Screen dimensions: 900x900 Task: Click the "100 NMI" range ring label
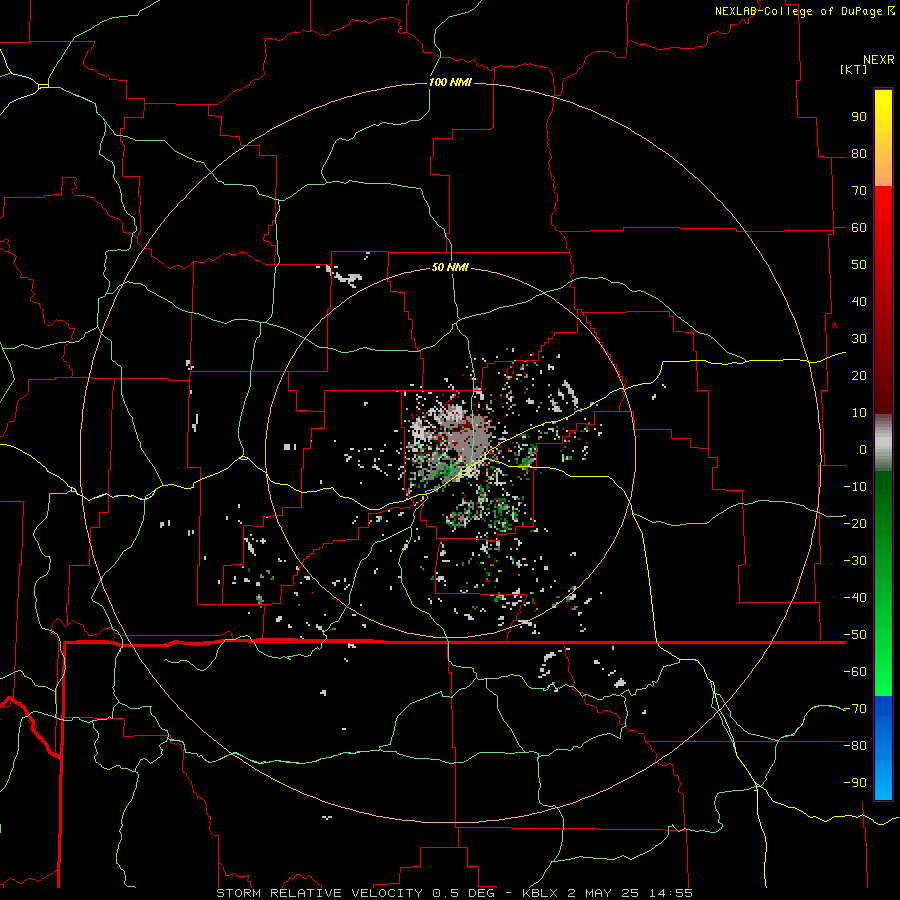coord(450,83)
